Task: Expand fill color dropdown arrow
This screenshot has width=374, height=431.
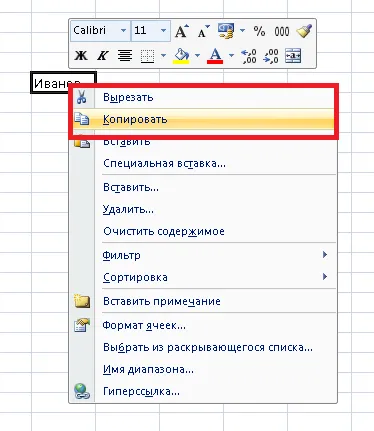Action: pyautogui.click(x=197, y=55)
